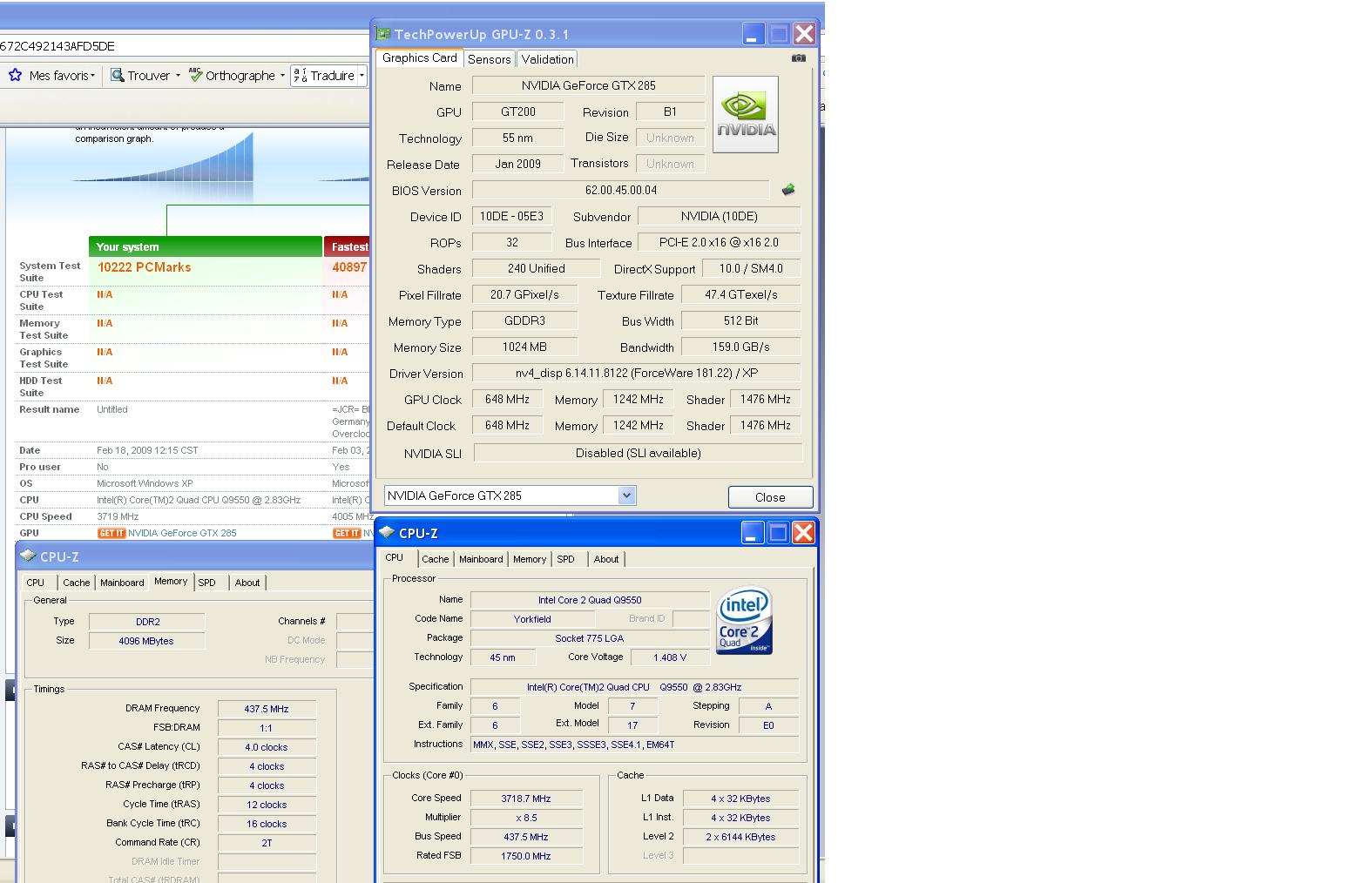Click the NVIDIA logo in GPU-Z

click(x=746, y=115)
